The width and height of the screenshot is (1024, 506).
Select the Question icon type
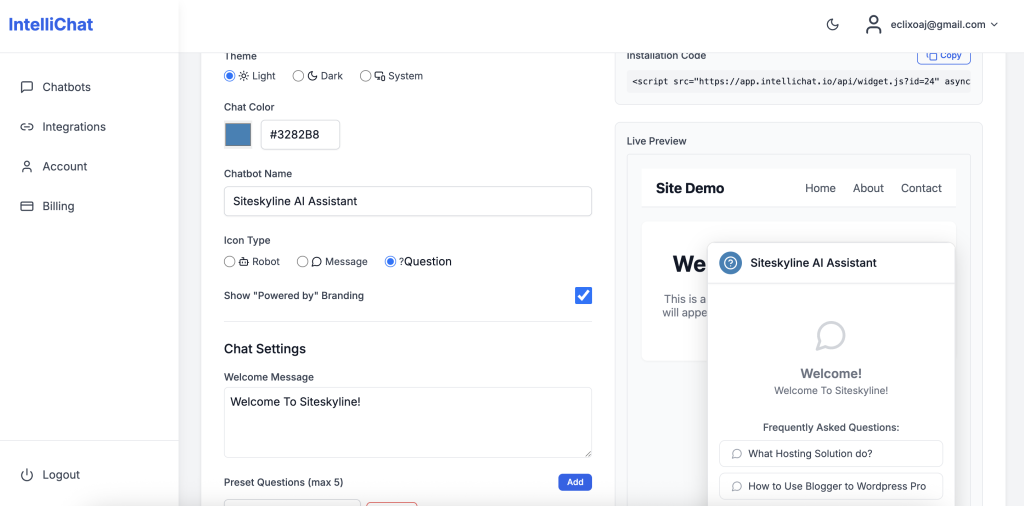coord(391,261)
